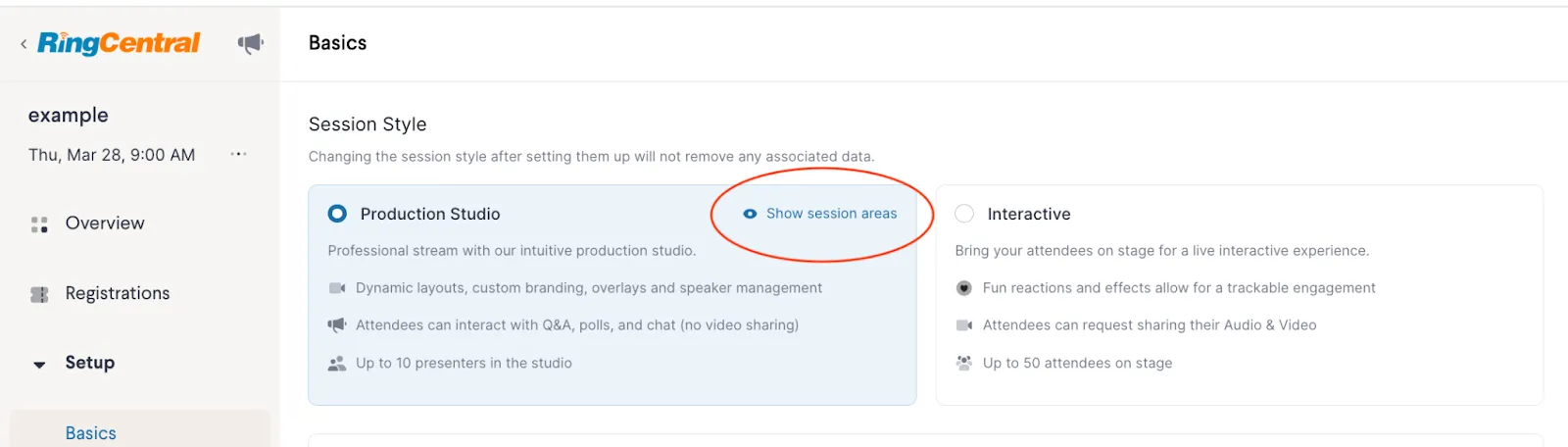Select the Interactive radio button
Image resolution: width=1568 pixels, height=447 pixels.
(964, 214)
